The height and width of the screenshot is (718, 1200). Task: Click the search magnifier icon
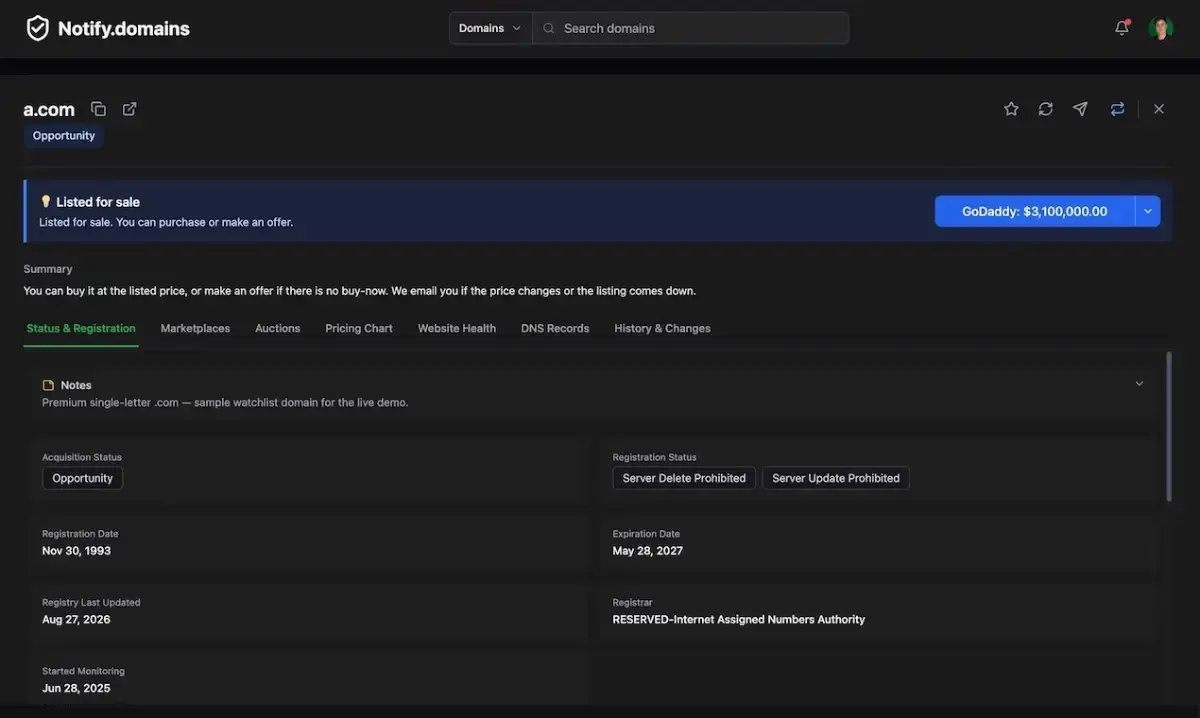pos(548,28)
